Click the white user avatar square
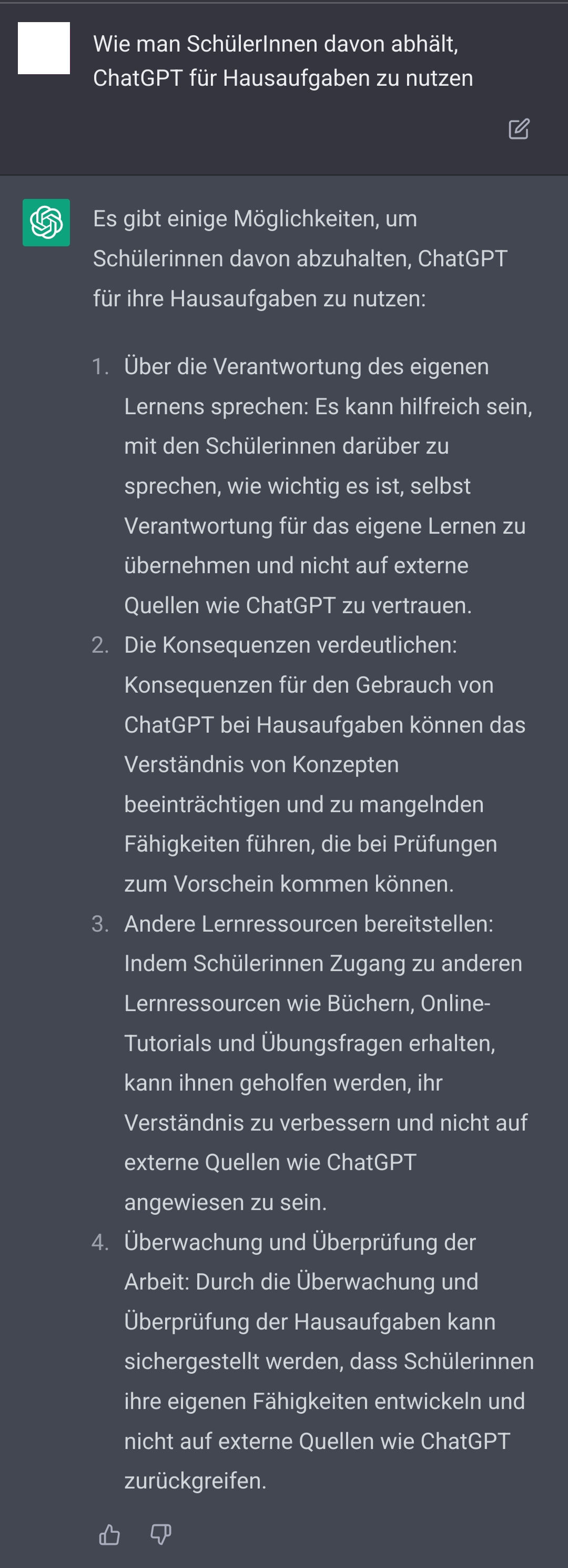This screenshot has height=1568, width=568. tap(44, 48)
